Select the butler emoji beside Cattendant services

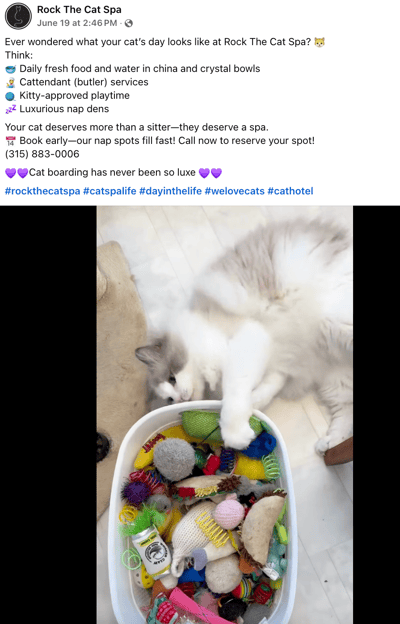tap(10, 82)
